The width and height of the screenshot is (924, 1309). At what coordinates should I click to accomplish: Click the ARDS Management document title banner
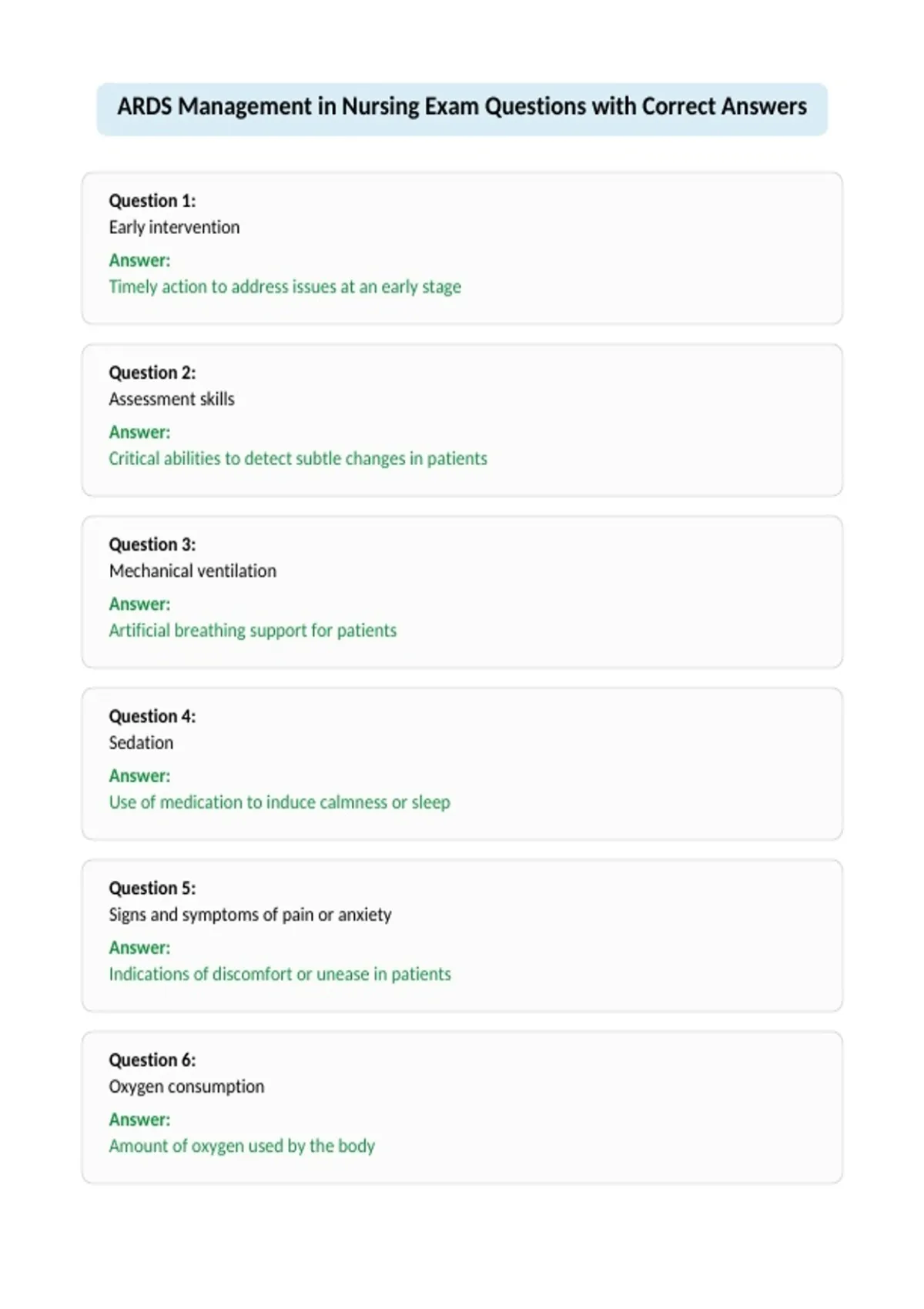pyautogui.click(x=462, y=109)
